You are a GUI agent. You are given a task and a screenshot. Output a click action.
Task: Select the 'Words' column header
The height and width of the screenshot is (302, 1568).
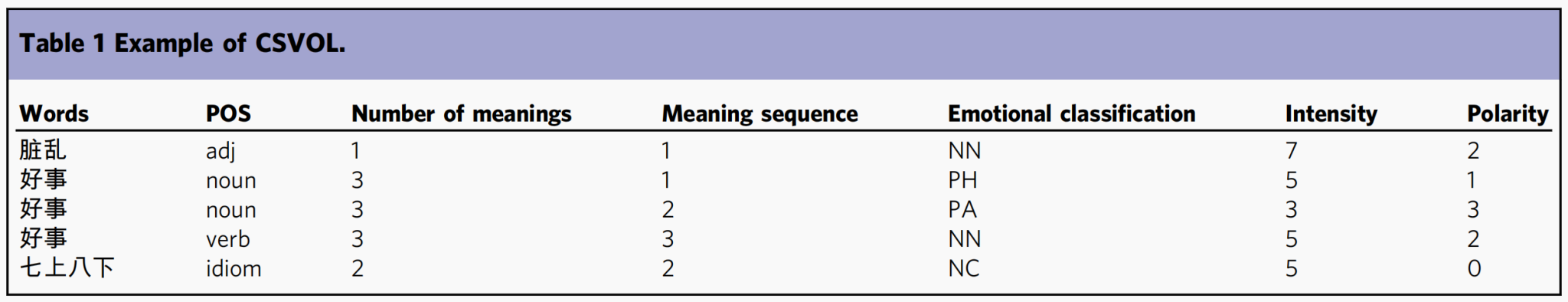[x=54, y=113]
